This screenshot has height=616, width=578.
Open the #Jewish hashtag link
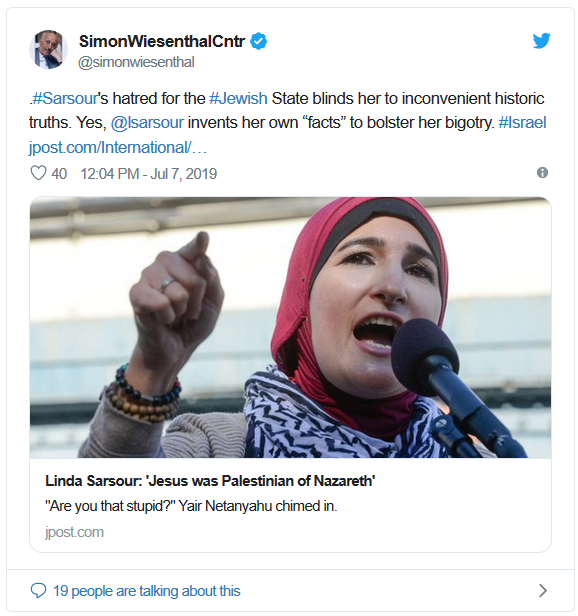click(x=238, y=98)
